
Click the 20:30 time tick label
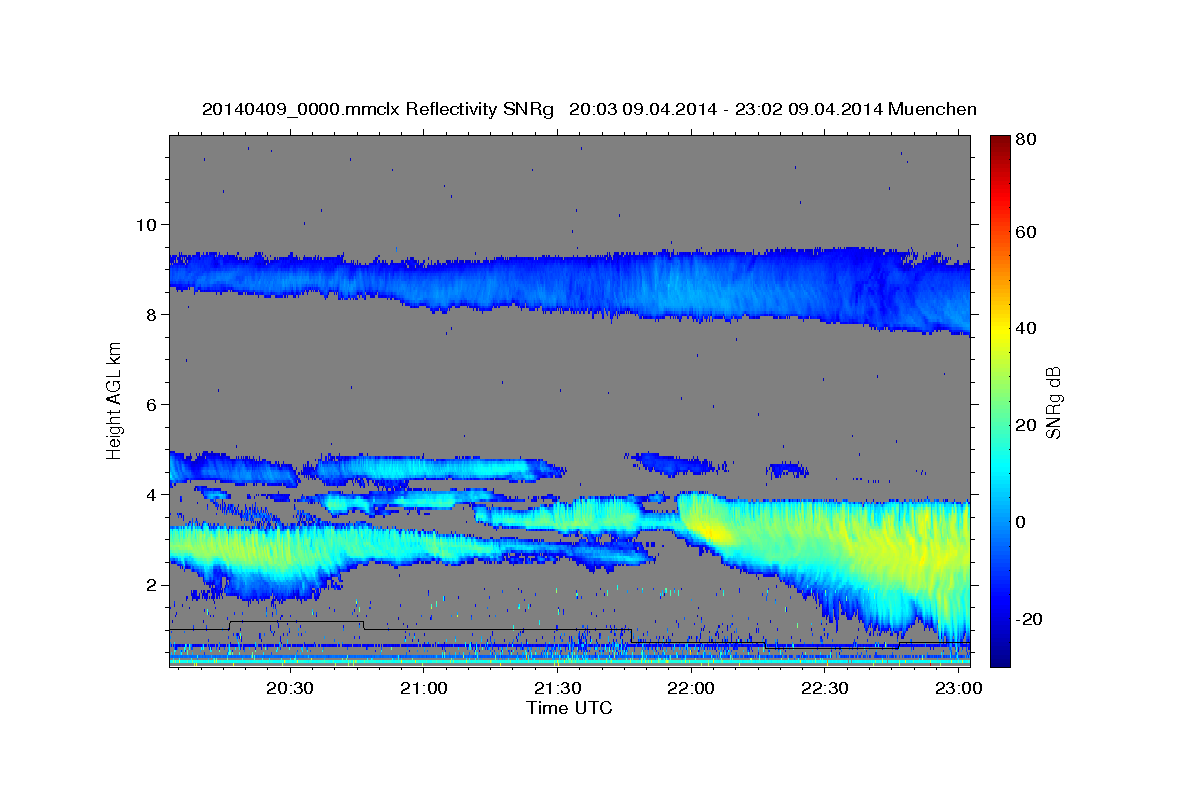point(290,690)
